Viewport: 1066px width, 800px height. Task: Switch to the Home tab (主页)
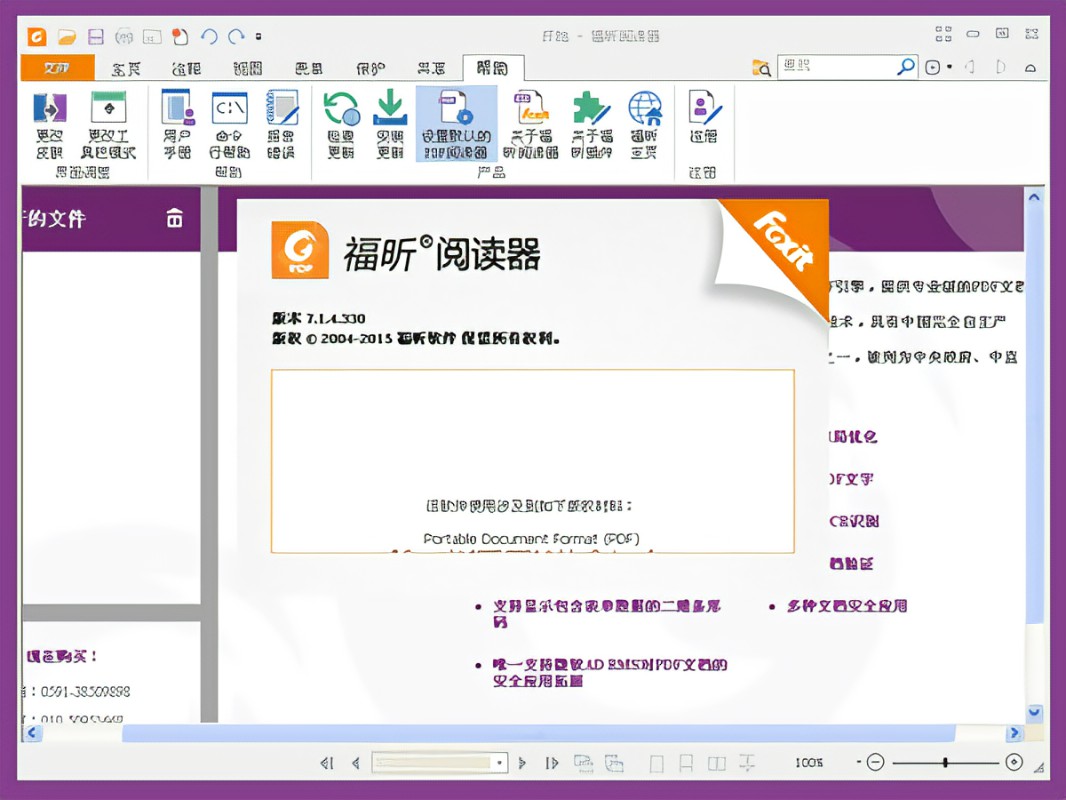click(x=126, y=69)
